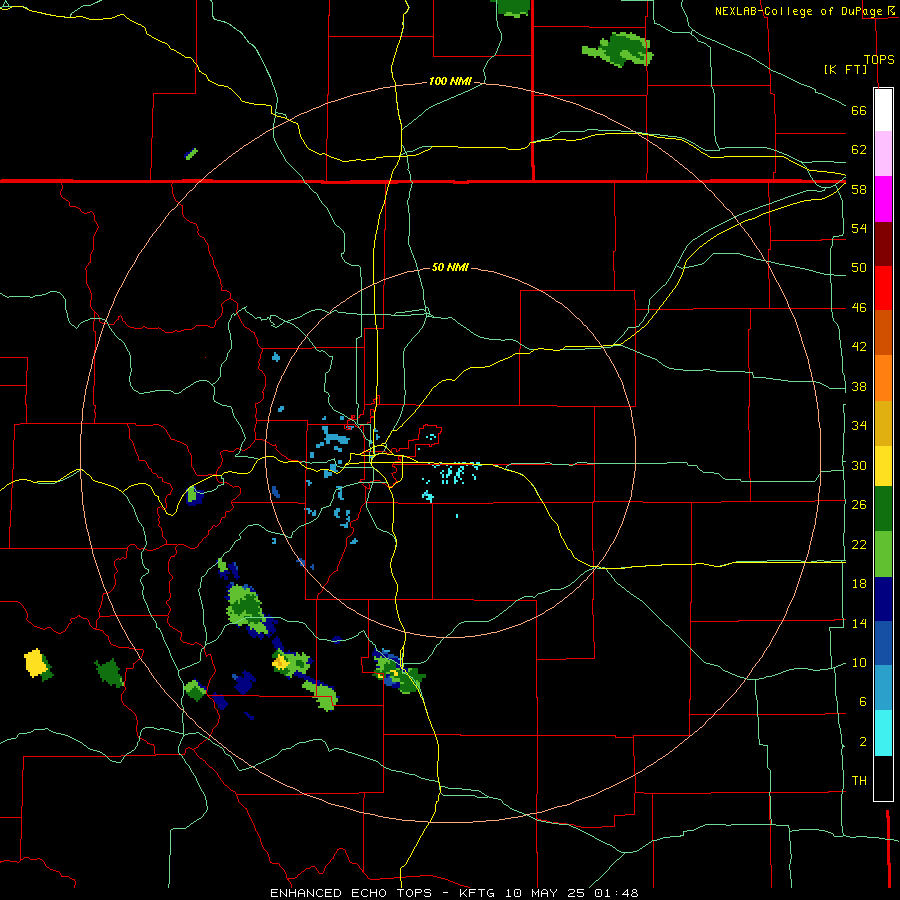Pick the light green legend swatch
Image resolution: width=900 pixels, height=900 pixels.
883,554
